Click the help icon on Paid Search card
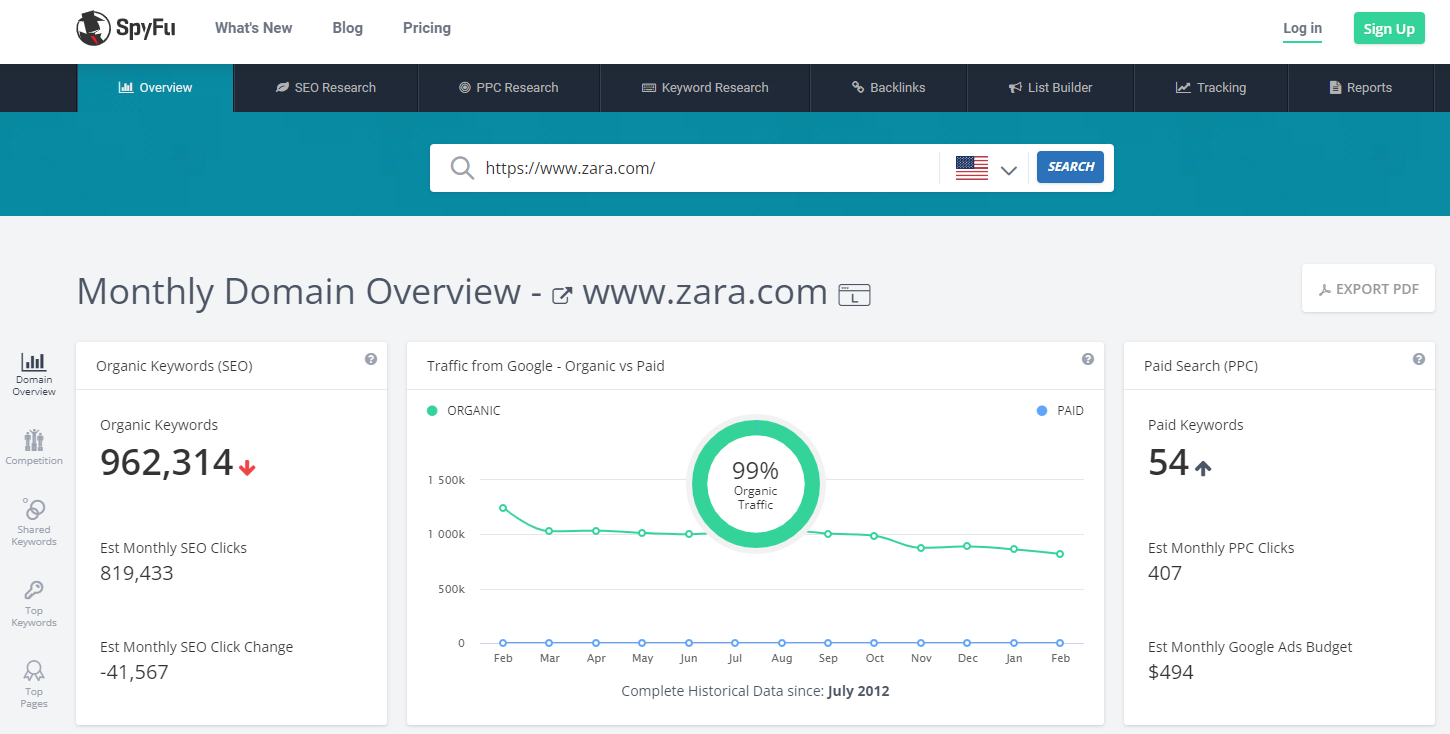This screenshot has height=734, width=1450. [1418, 359]
